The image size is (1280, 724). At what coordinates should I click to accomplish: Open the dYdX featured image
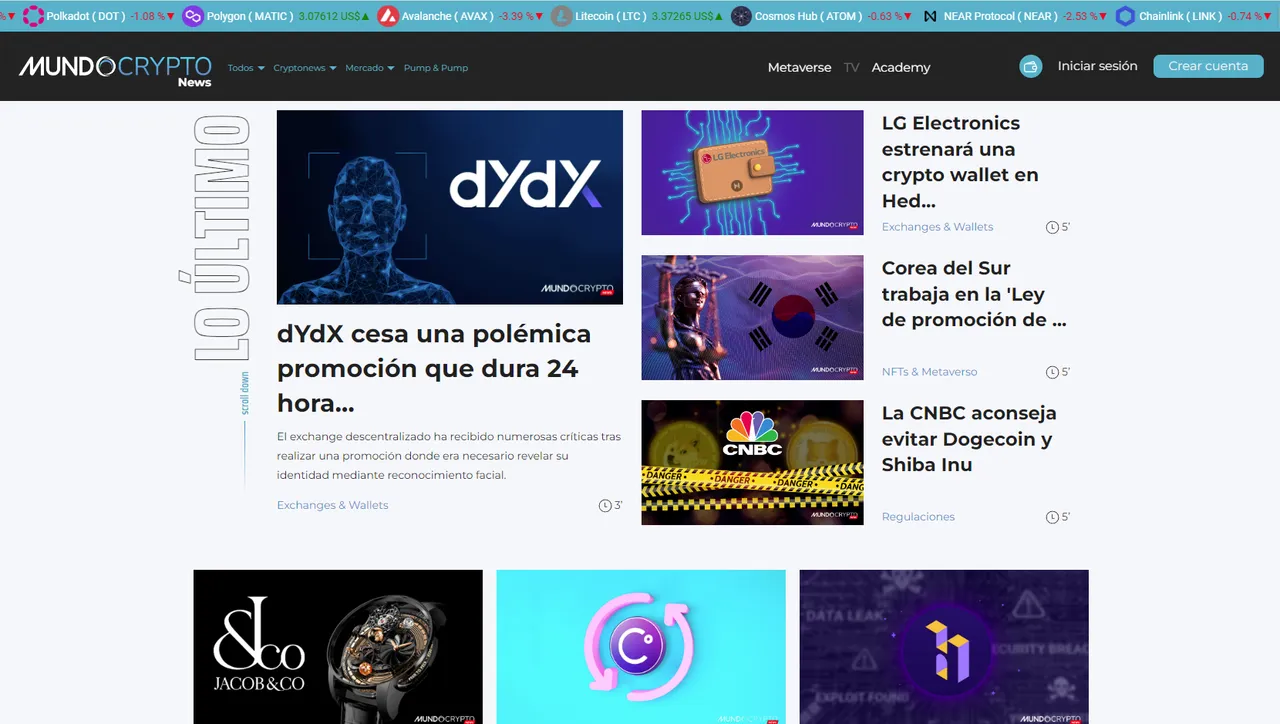tap(450, 207)
